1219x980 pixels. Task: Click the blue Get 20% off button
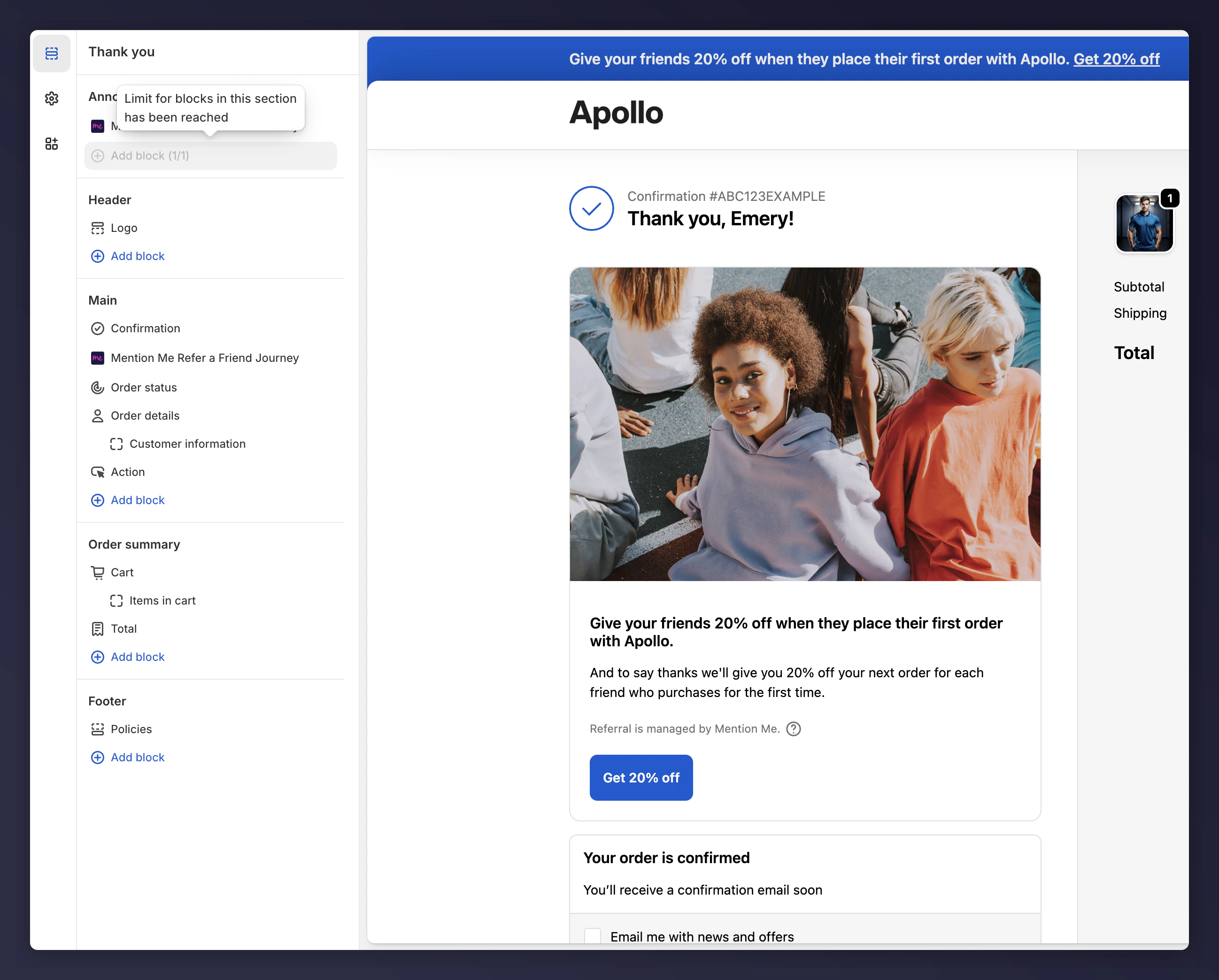pos(640,778)
